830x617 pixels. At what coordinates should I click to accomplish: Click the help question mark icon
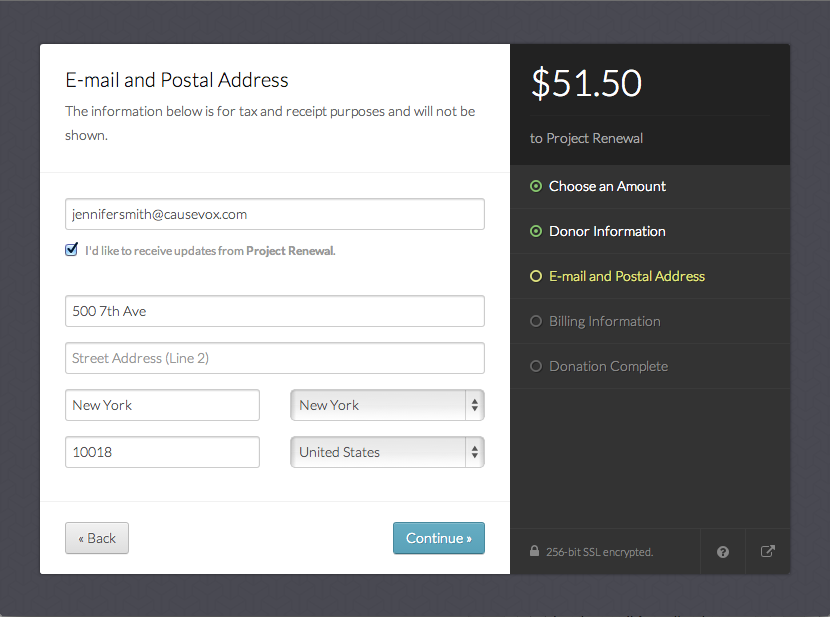(x=723, y=552)
